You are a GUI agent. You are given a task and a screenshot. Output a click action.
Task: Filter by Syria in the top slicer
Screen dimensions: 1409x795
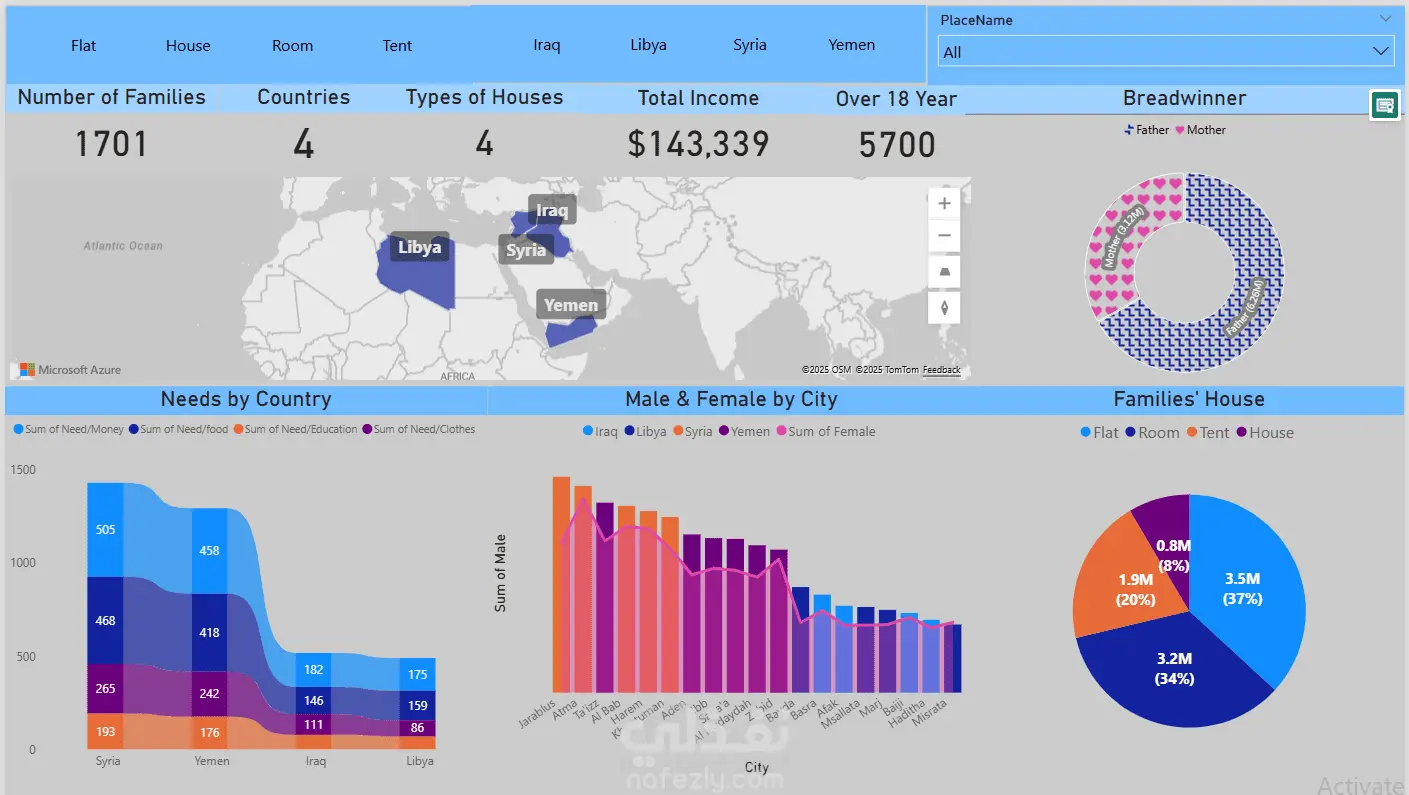(750, 45)
